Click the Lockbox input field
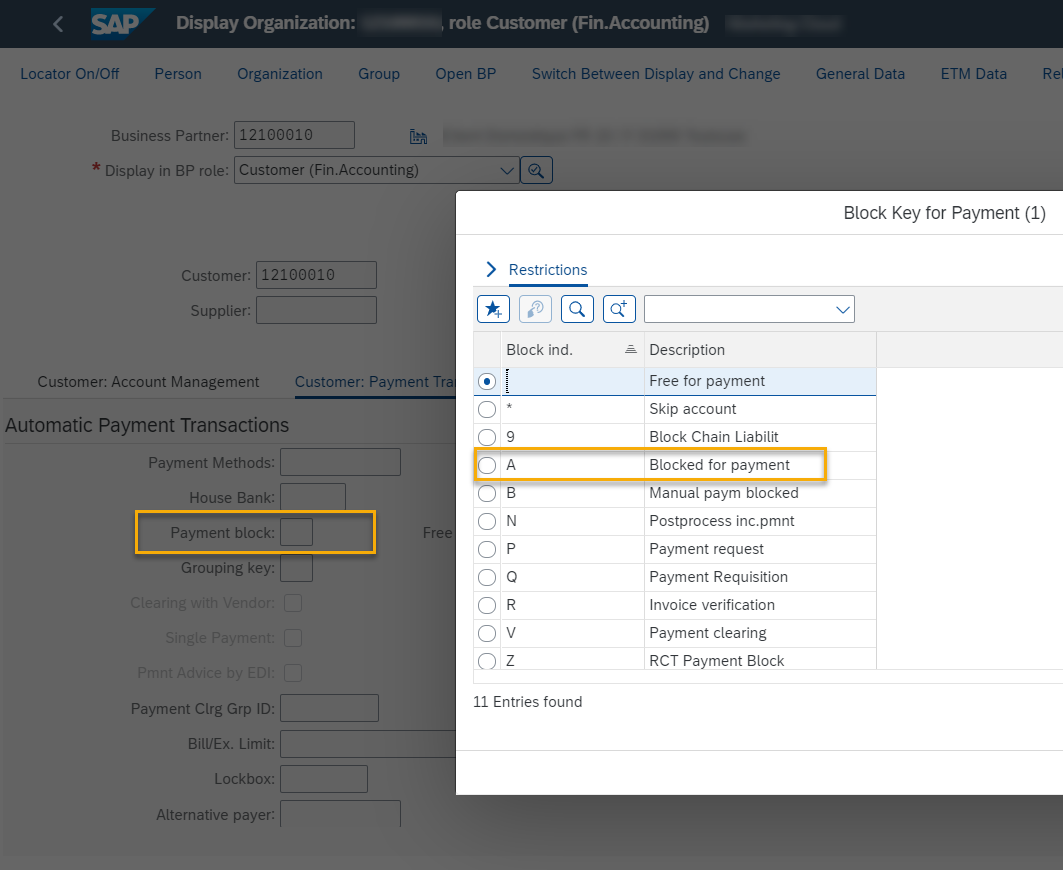Viewport: 1063px width, 870px height. tap(324, 779)
